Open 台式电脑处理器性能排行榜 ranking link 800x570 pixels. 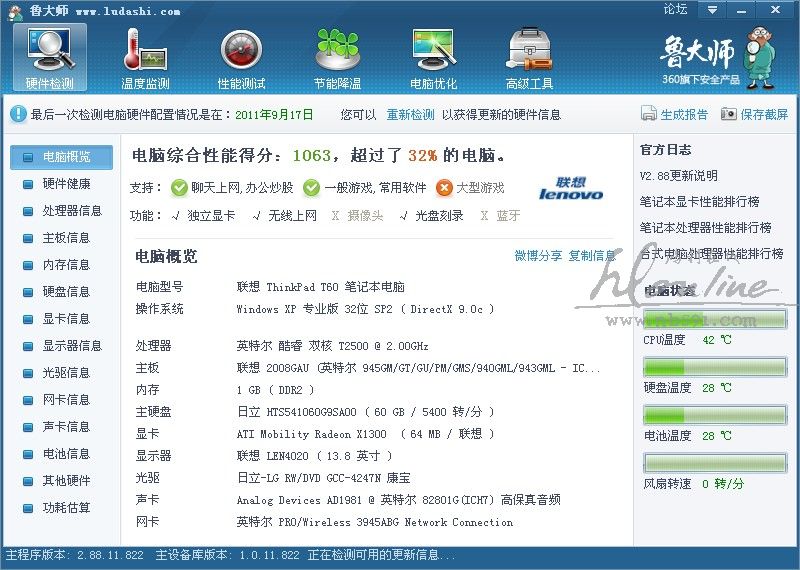[x=712, y=254]
